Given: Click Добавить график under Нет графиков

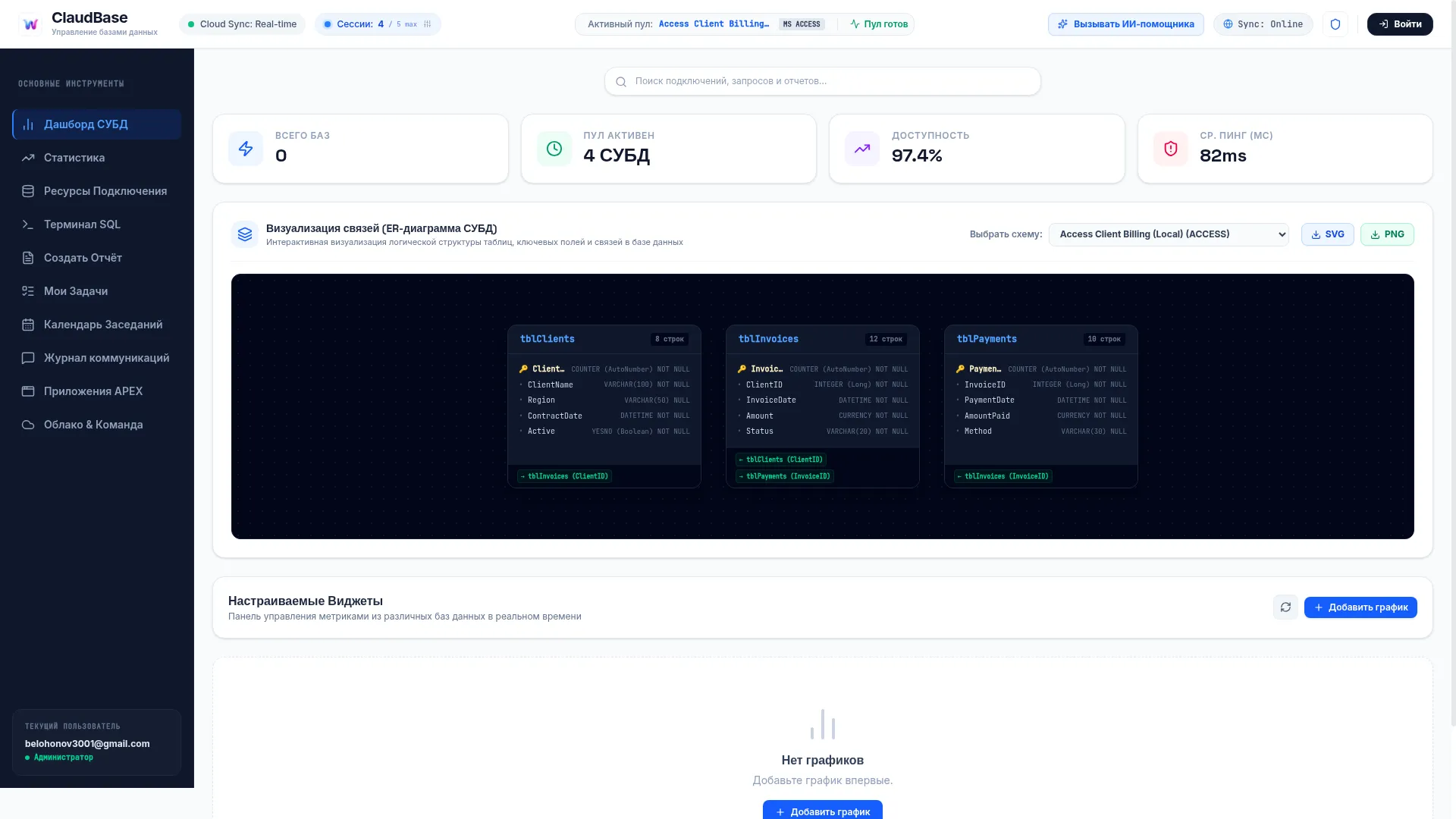Looking at the screenshot, I should point(823,810).
